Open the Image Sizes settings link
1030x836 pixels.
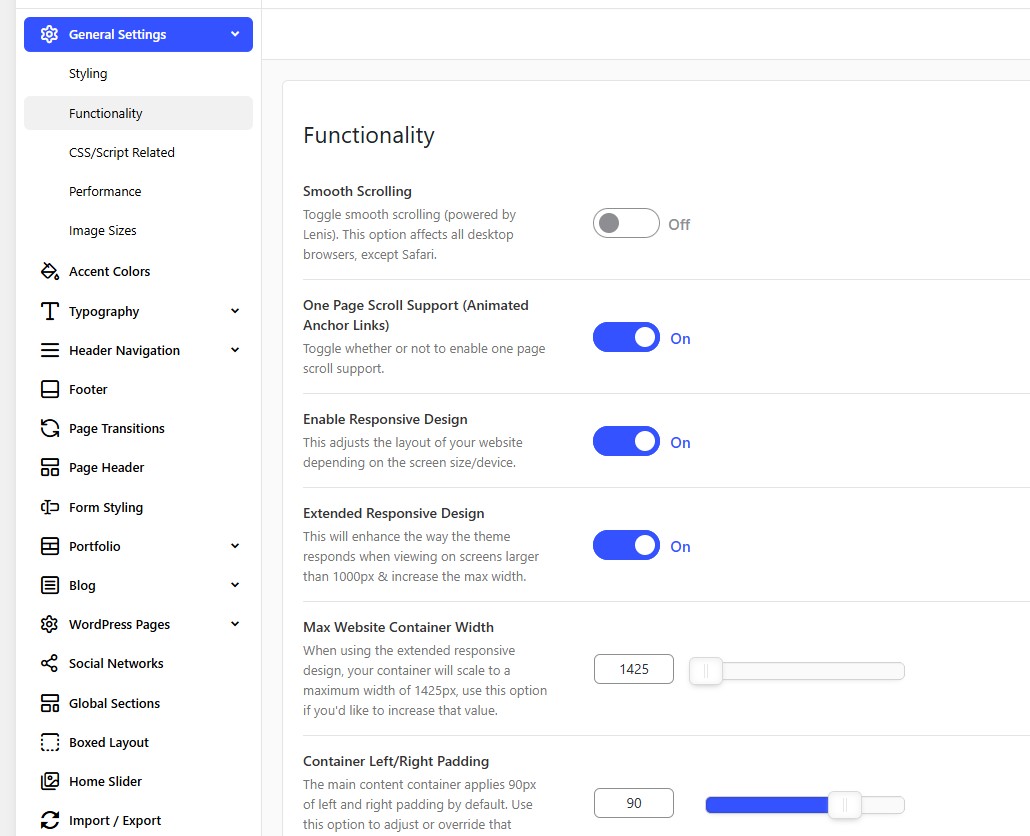[102, 230]
